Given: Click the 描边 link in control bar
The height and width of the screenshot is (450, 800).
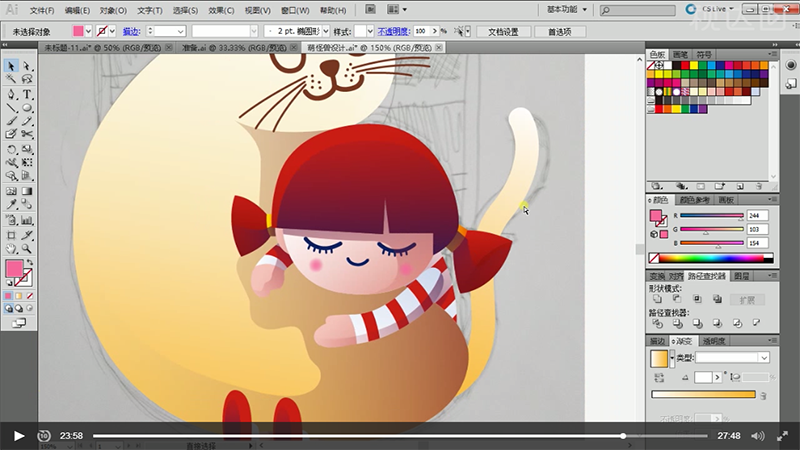Looking at the screenshot, I should (x=131, y=31).
